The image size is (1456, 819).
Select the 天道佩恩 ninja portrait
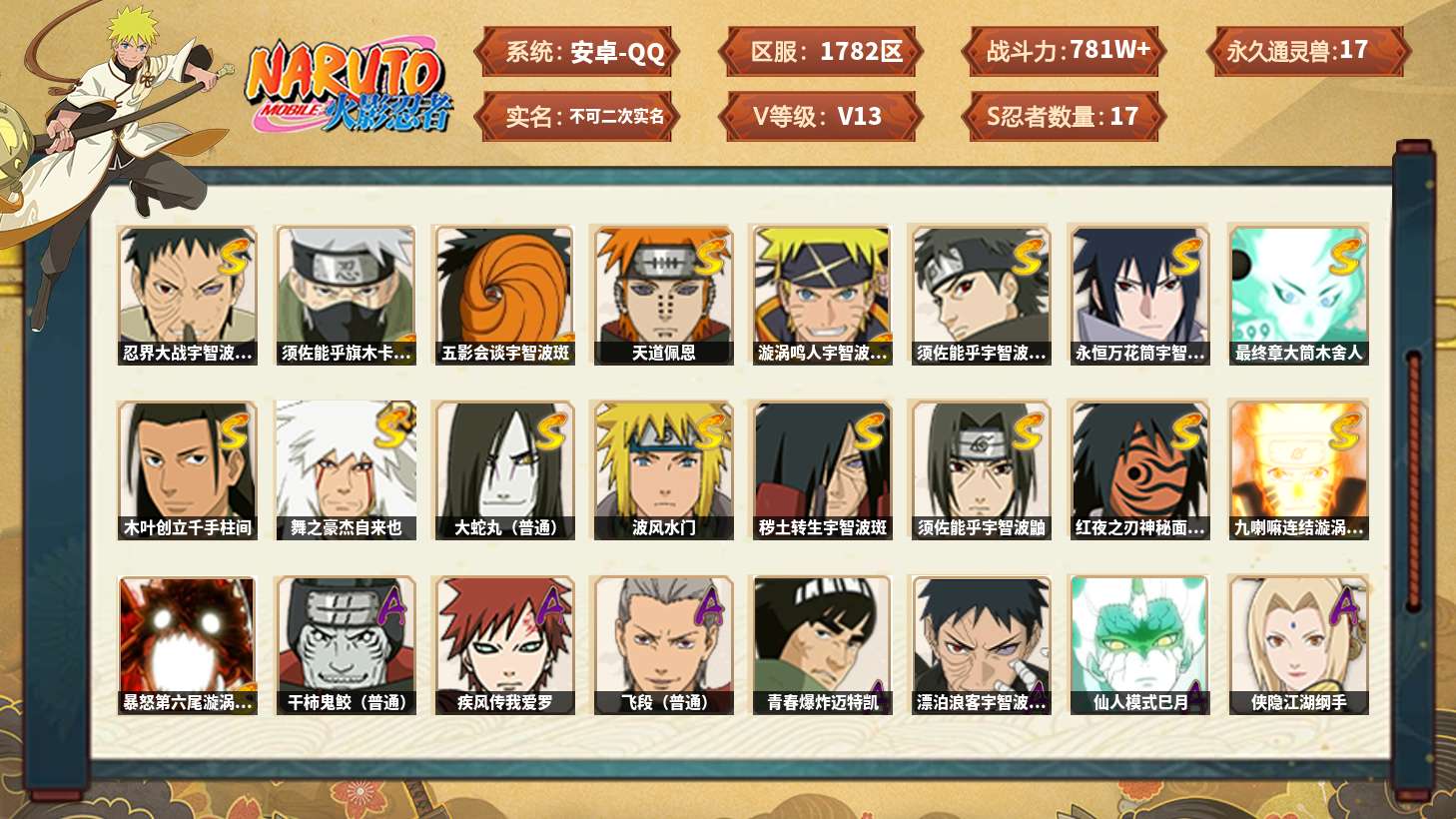(663, 295)
